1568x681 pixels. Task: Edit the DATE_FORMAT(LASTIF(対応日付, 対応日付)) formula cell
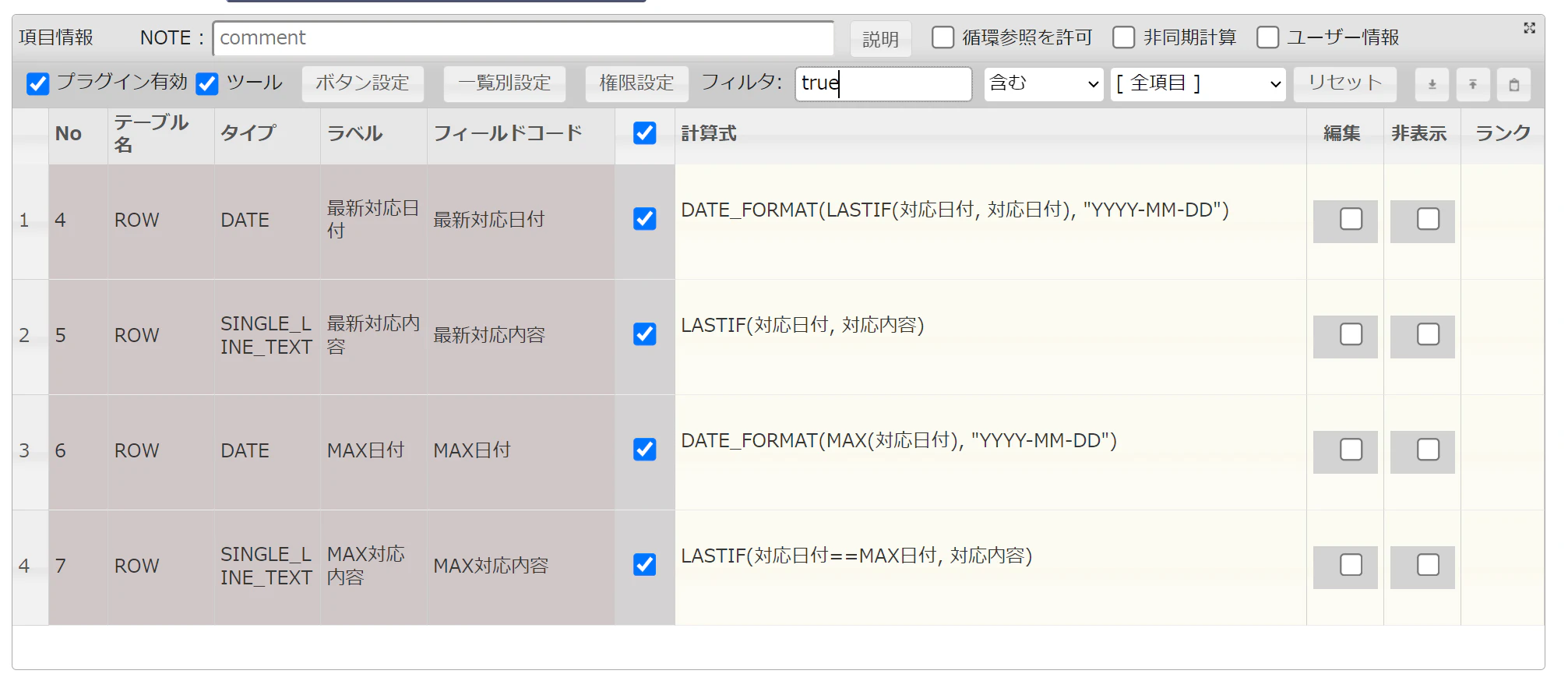click(x=991, y=221)
